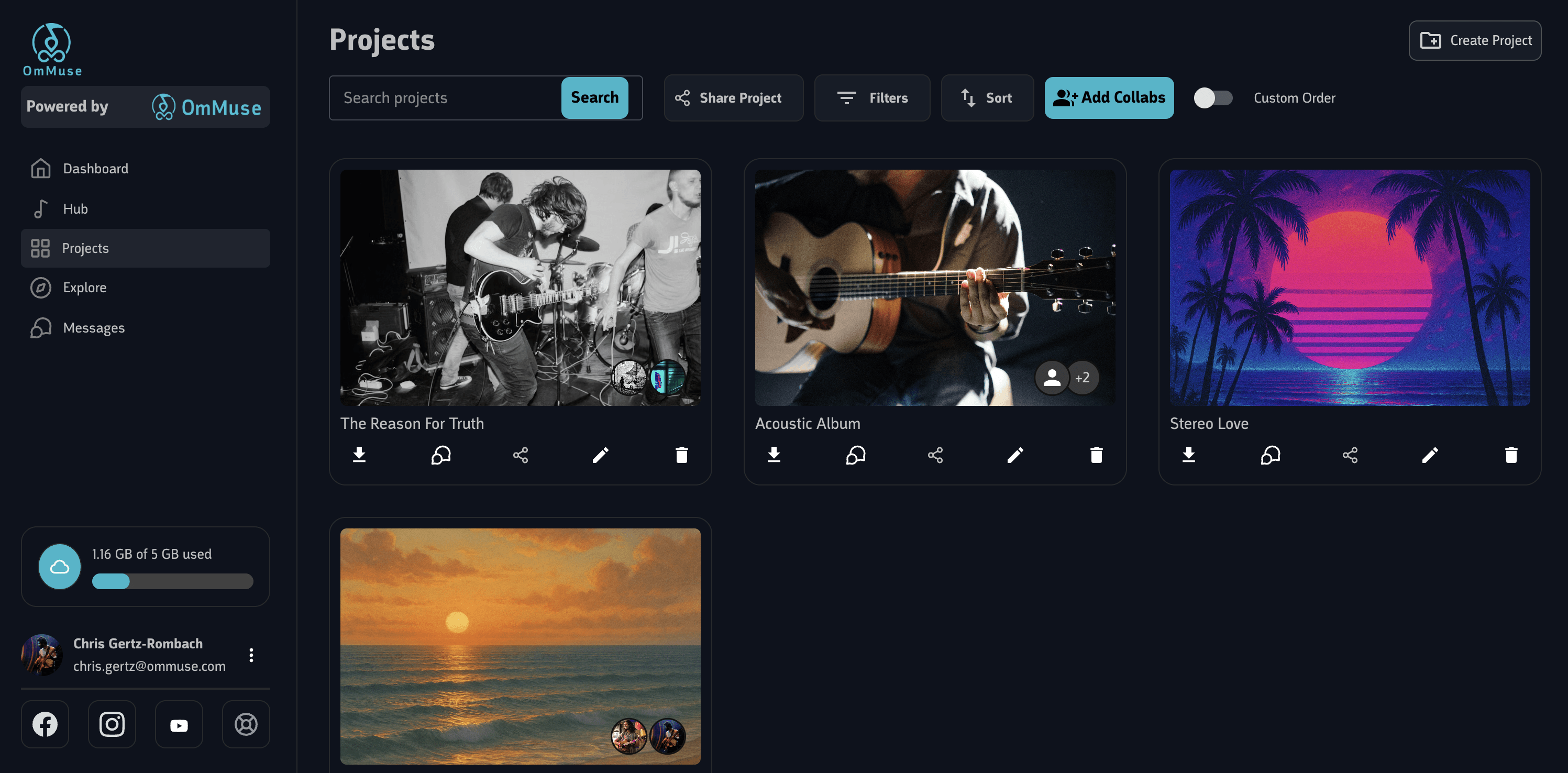Toggle the Custom Order switch

1212,98
